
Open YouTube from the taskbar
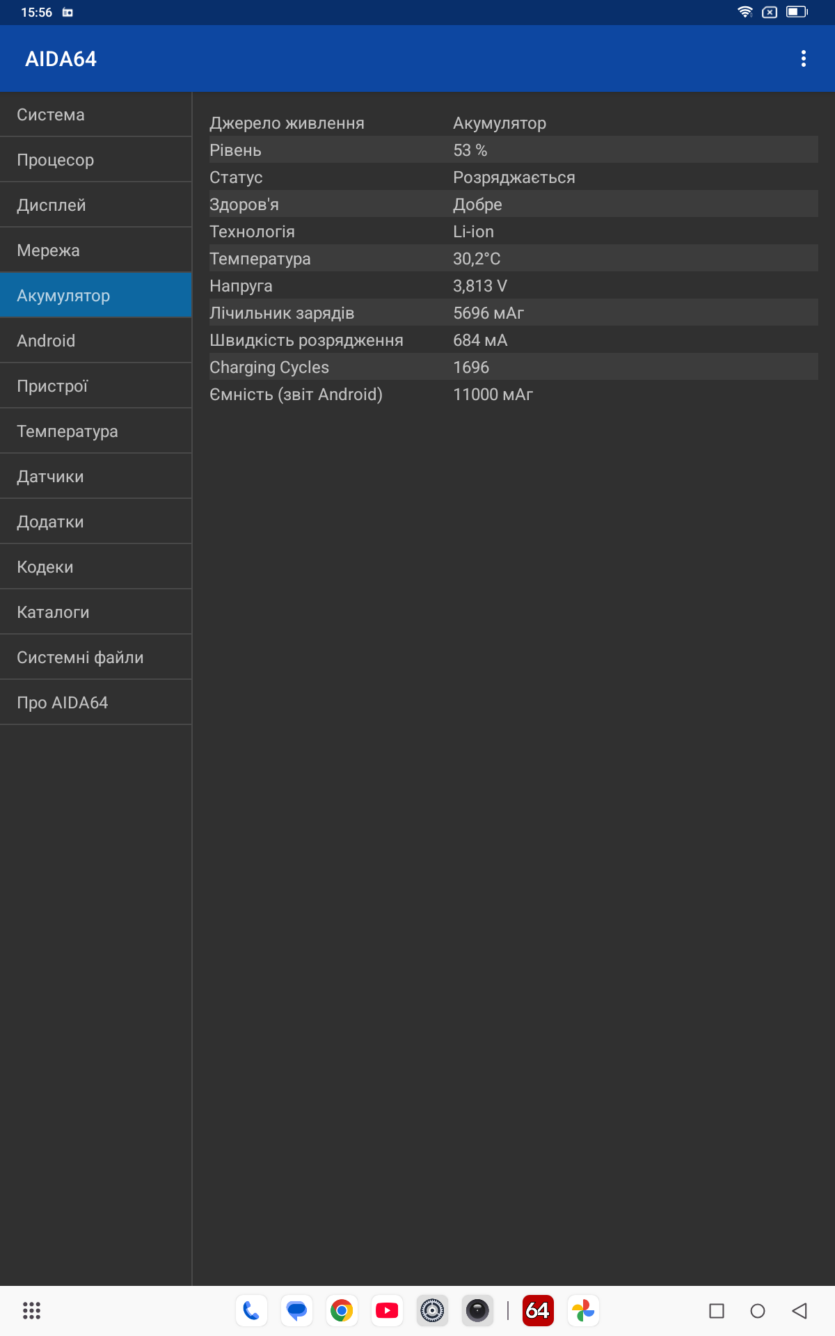click(x=387, y=1311)
